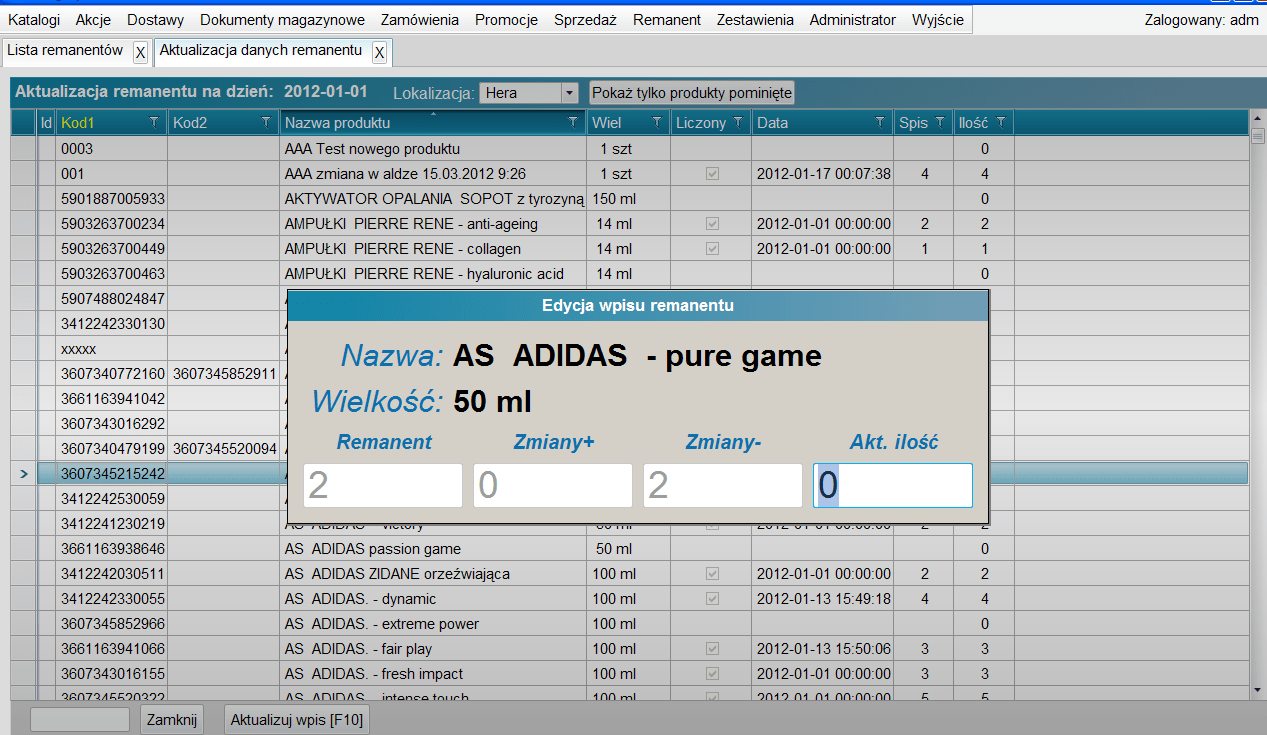The image size is (1267, 735).
Task: Click the 150 ml size cell
Action: tap(628, 199)
